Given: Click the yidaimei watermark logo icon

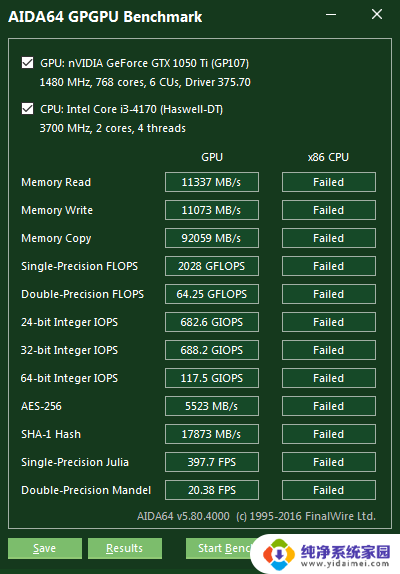Looking at the screenshot, I should 279,554.
